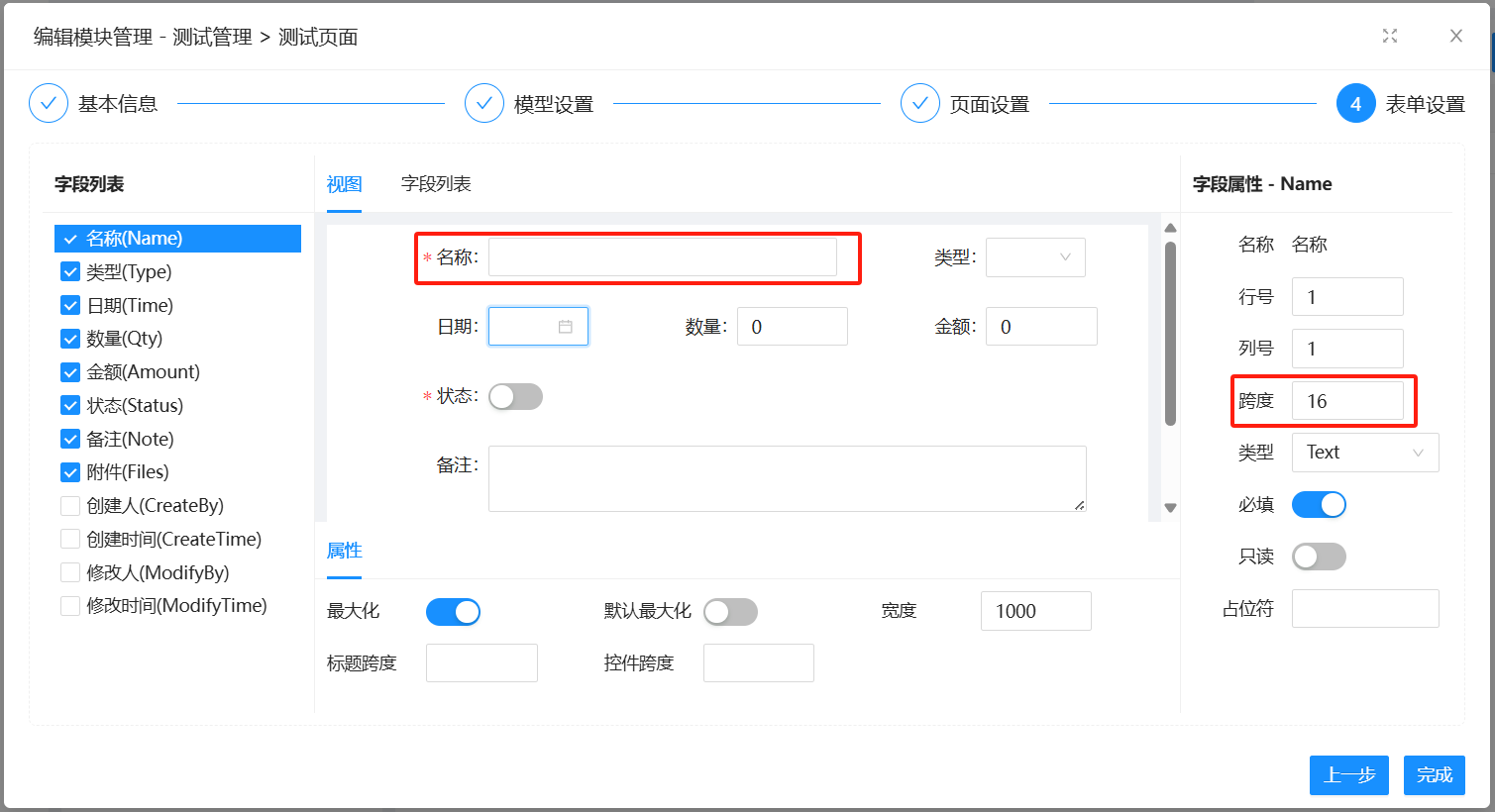Open the calendar icon in 日期 field
Image resolution: width=1495 pixels, height=812 pixels.
566,327
